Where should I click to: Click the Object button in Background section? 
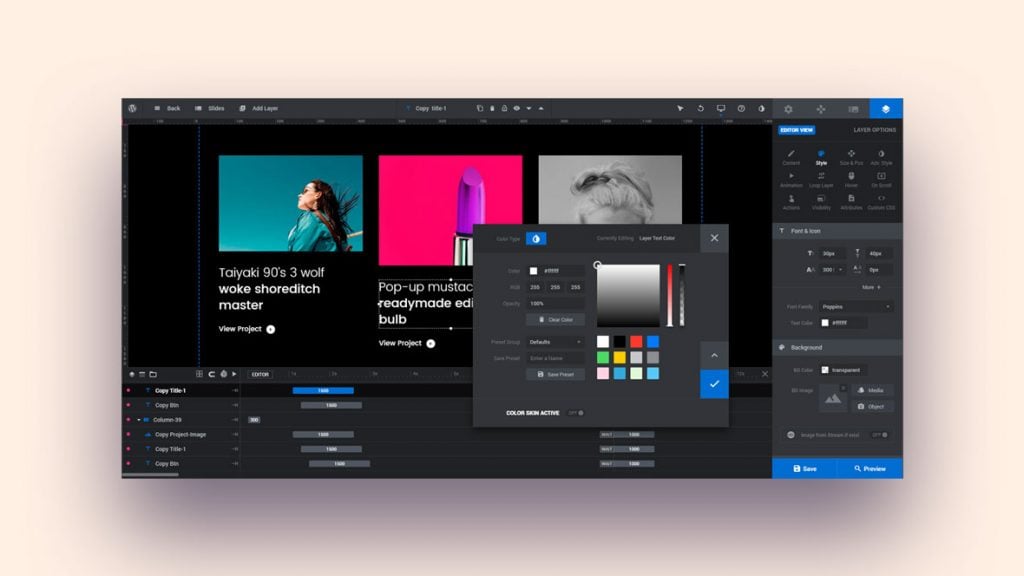(x=873, y=405)
